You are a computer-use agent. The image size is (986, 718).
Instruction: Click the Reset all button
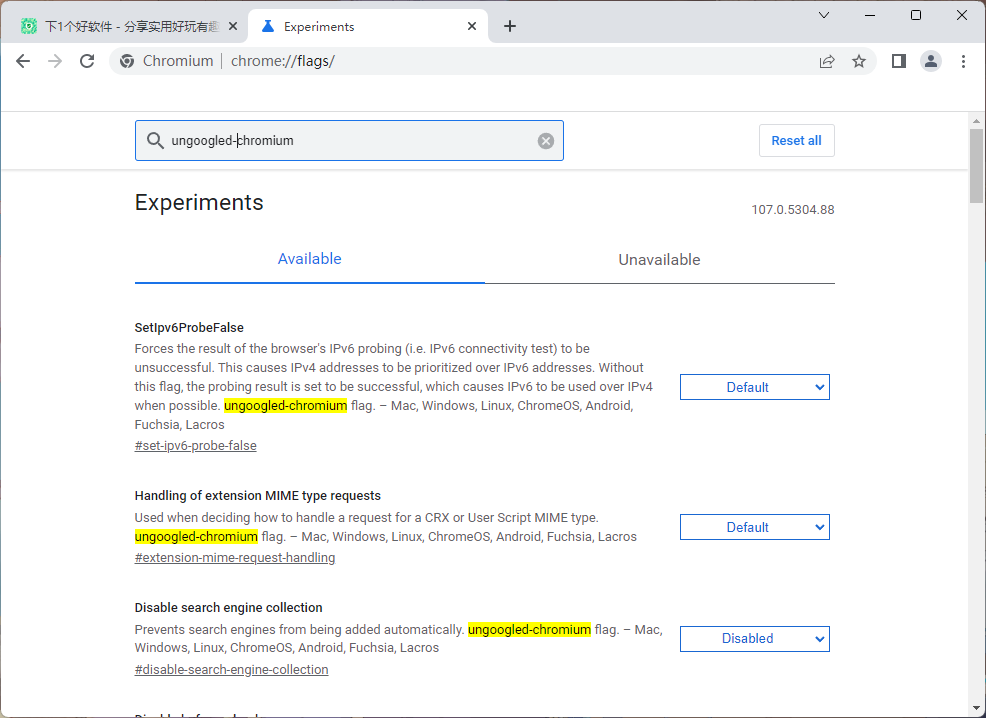pyautogui.click(x=796, y=141)
